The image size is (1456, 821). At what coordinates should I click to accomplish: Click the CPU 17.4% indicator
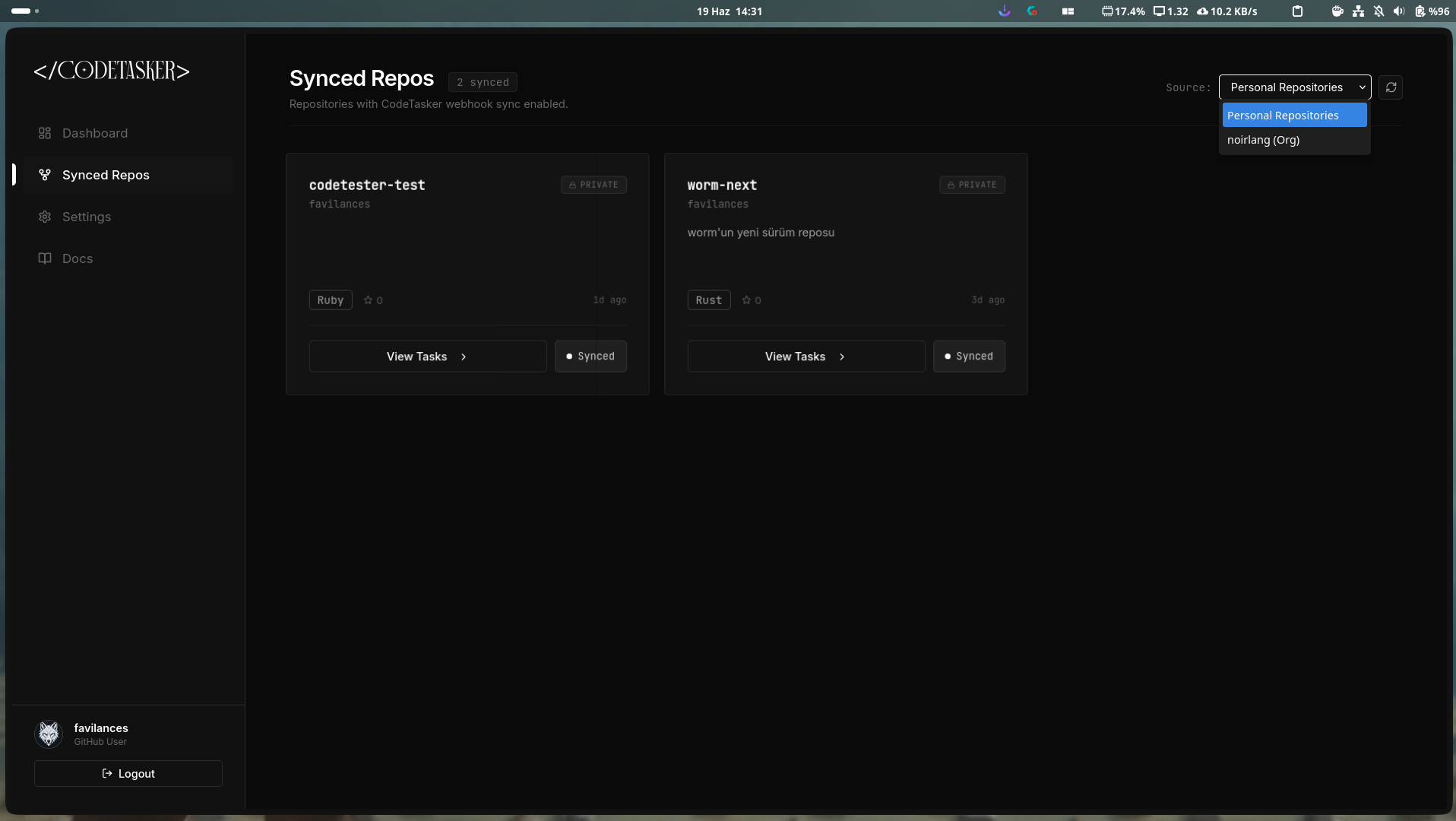click(1123, 11)
